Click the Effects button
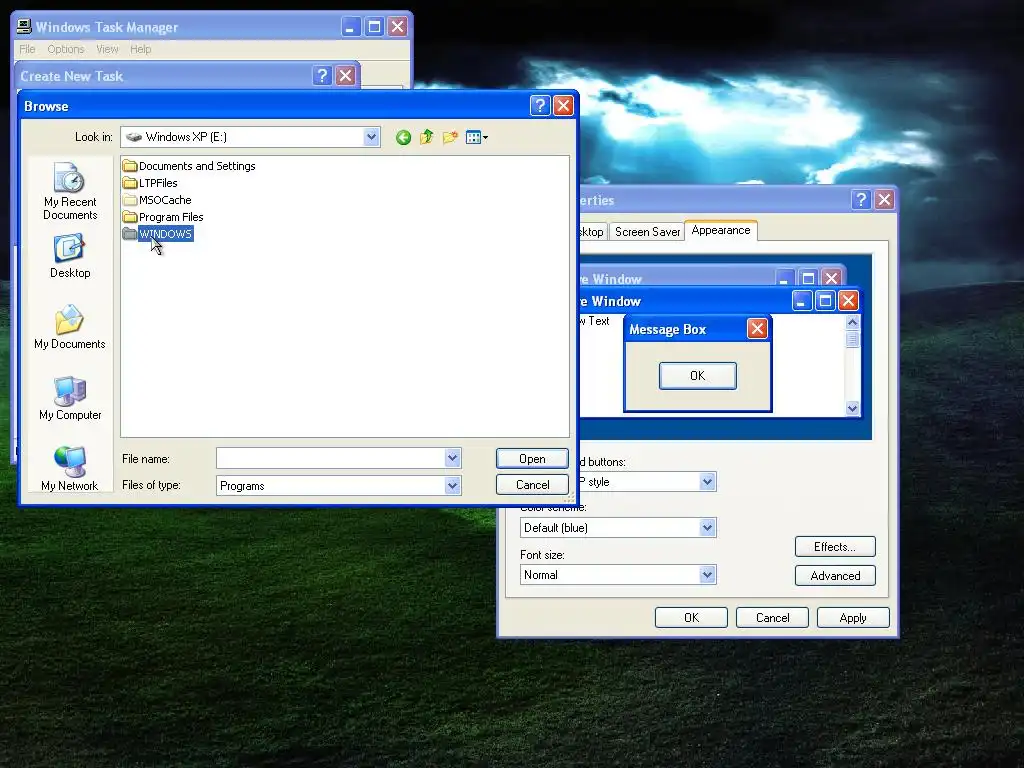Screen dimensions: 1024x768 point(835,547)
